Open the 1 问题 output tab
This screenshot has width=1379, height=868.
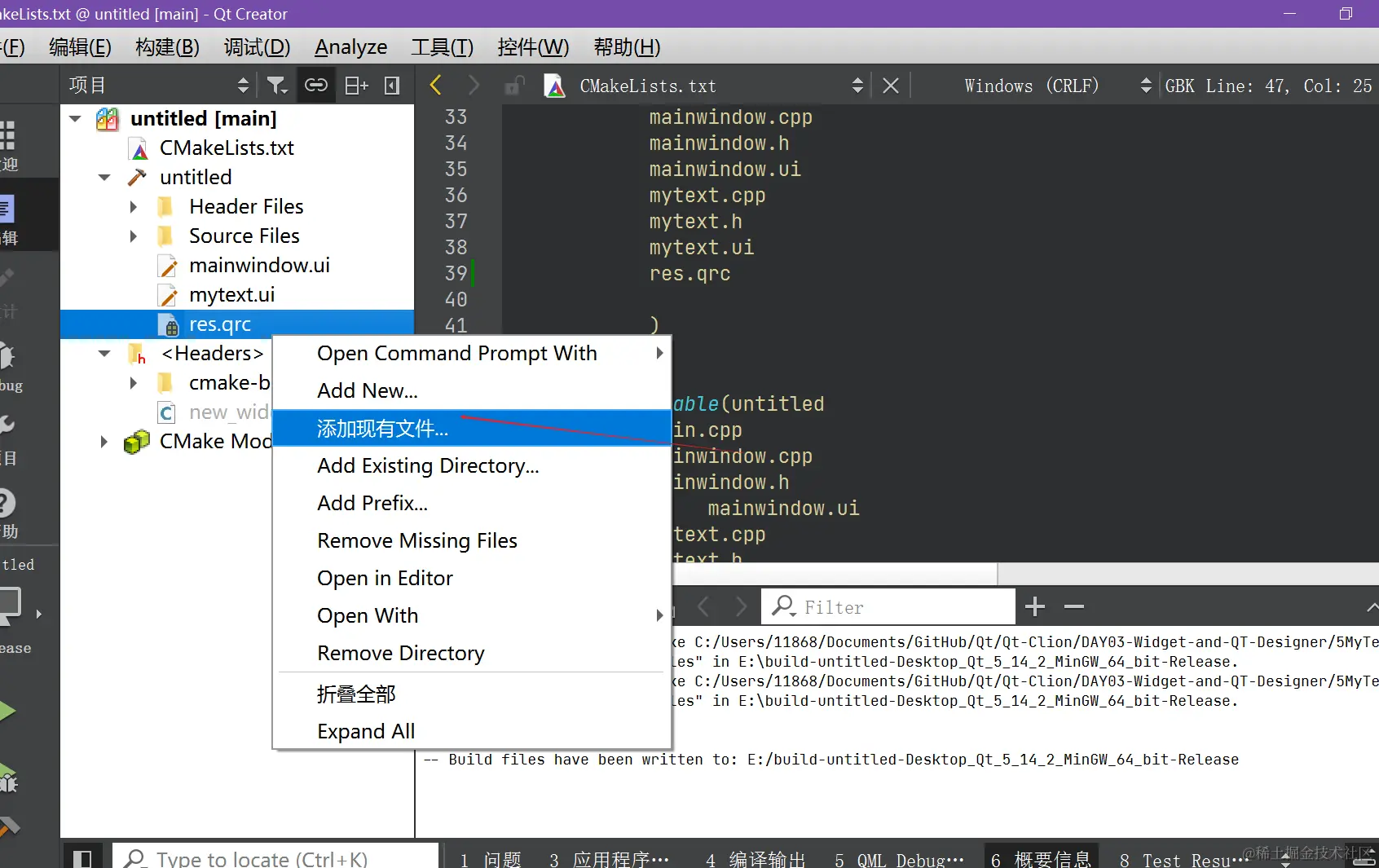(x=490, y=860)
